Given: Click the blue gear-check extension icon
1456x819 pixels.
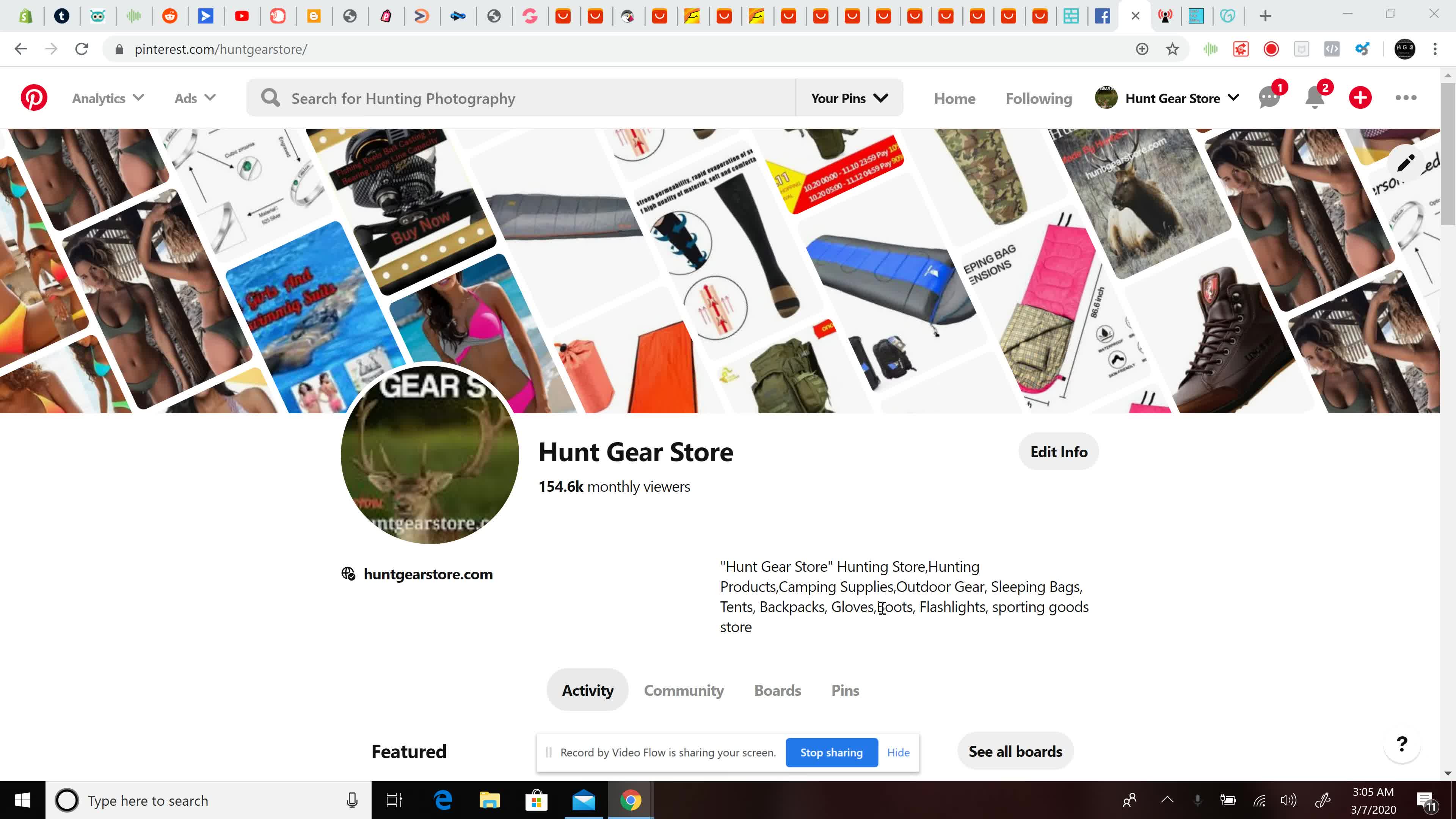Looking at the screenshot, I should coord(1362,49).
